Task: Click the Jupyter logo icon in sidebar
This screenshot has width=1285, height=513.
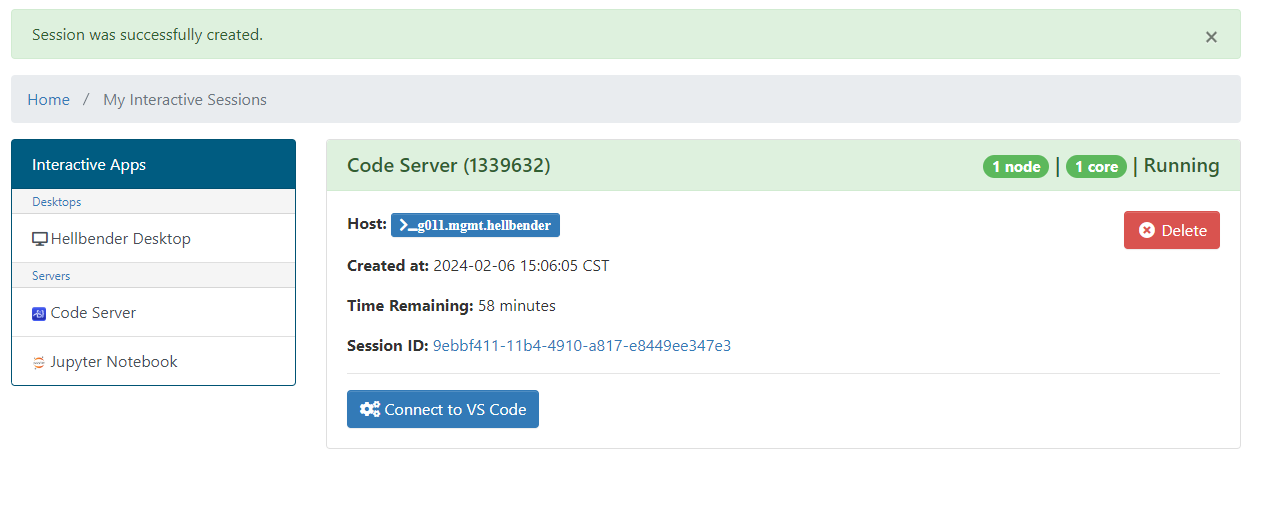Action: pos(39,362)
